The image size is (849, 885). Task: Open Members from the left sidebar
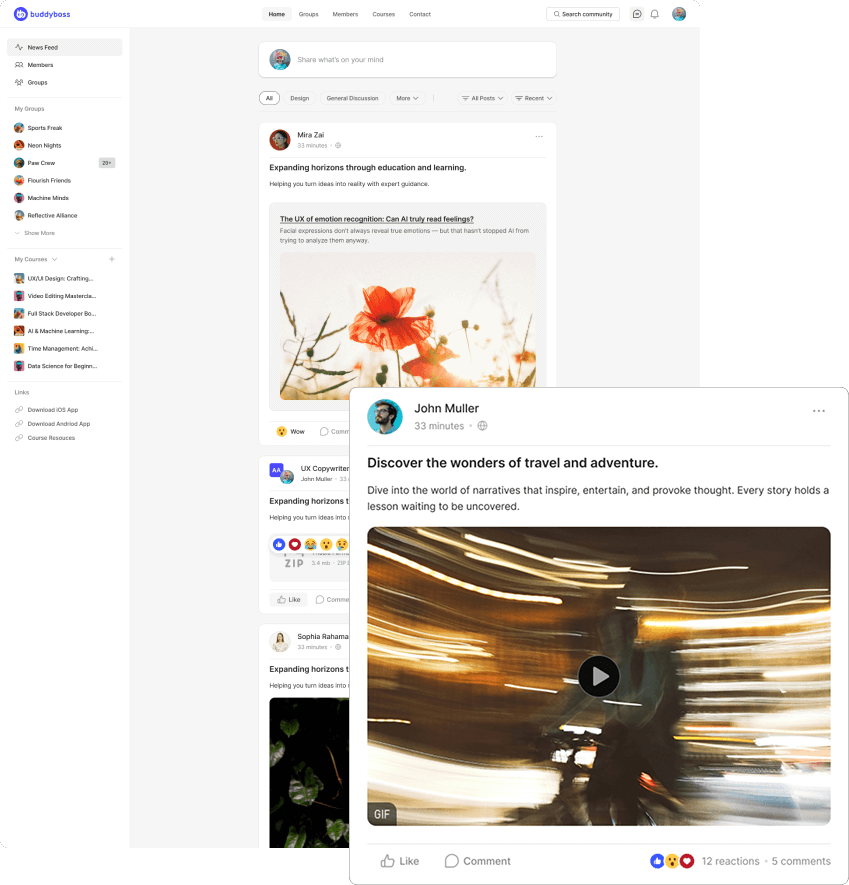tap(40, 64)
